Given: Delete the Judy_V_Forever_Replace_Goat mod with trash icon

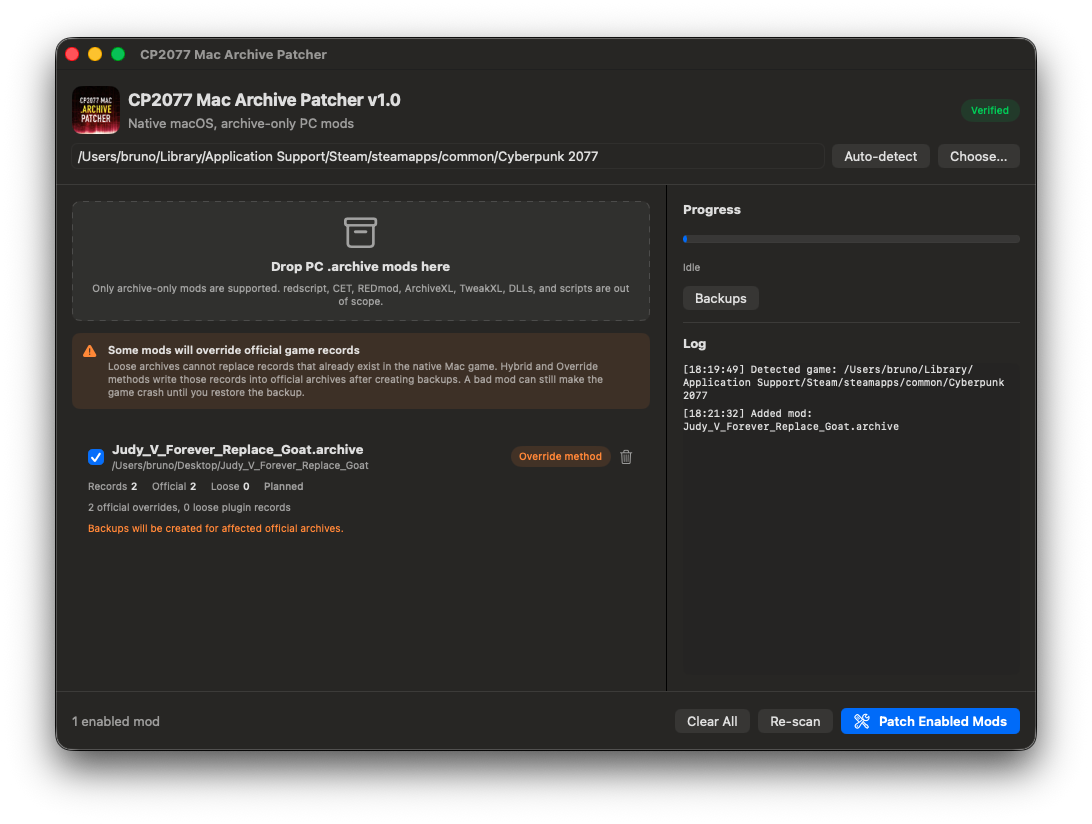Looking at the screenshot, I should 626,457.
